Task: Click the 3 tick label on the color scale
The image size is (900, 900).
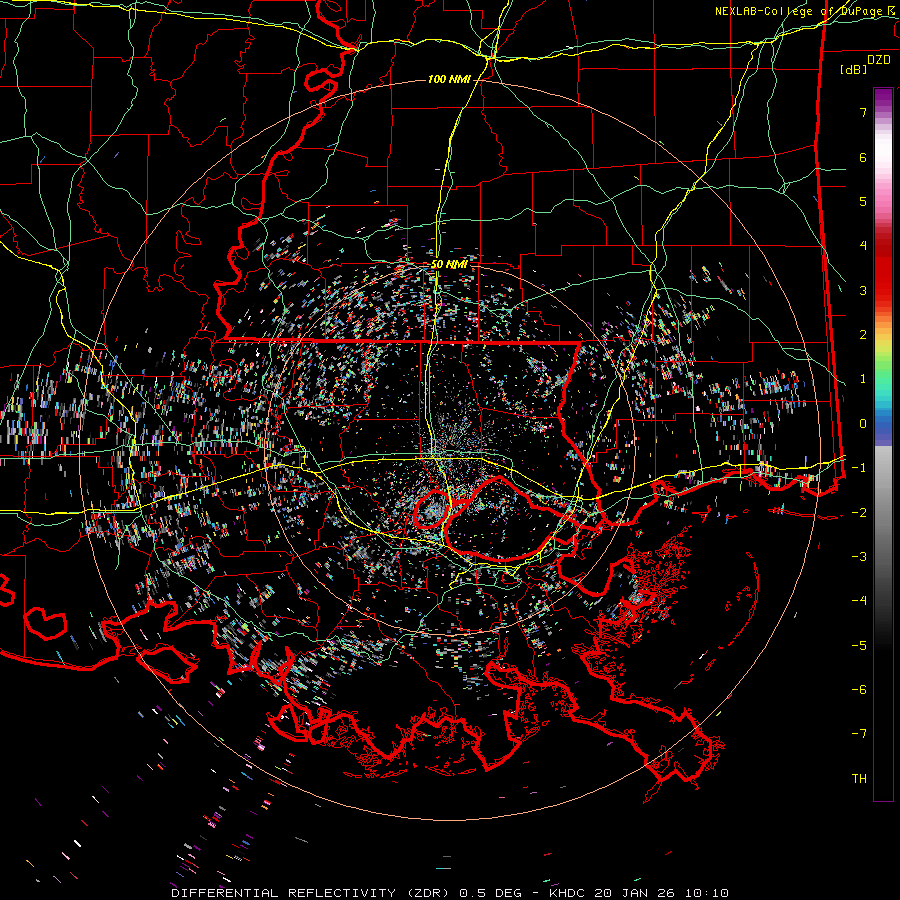Action: [x=863, y=290]
